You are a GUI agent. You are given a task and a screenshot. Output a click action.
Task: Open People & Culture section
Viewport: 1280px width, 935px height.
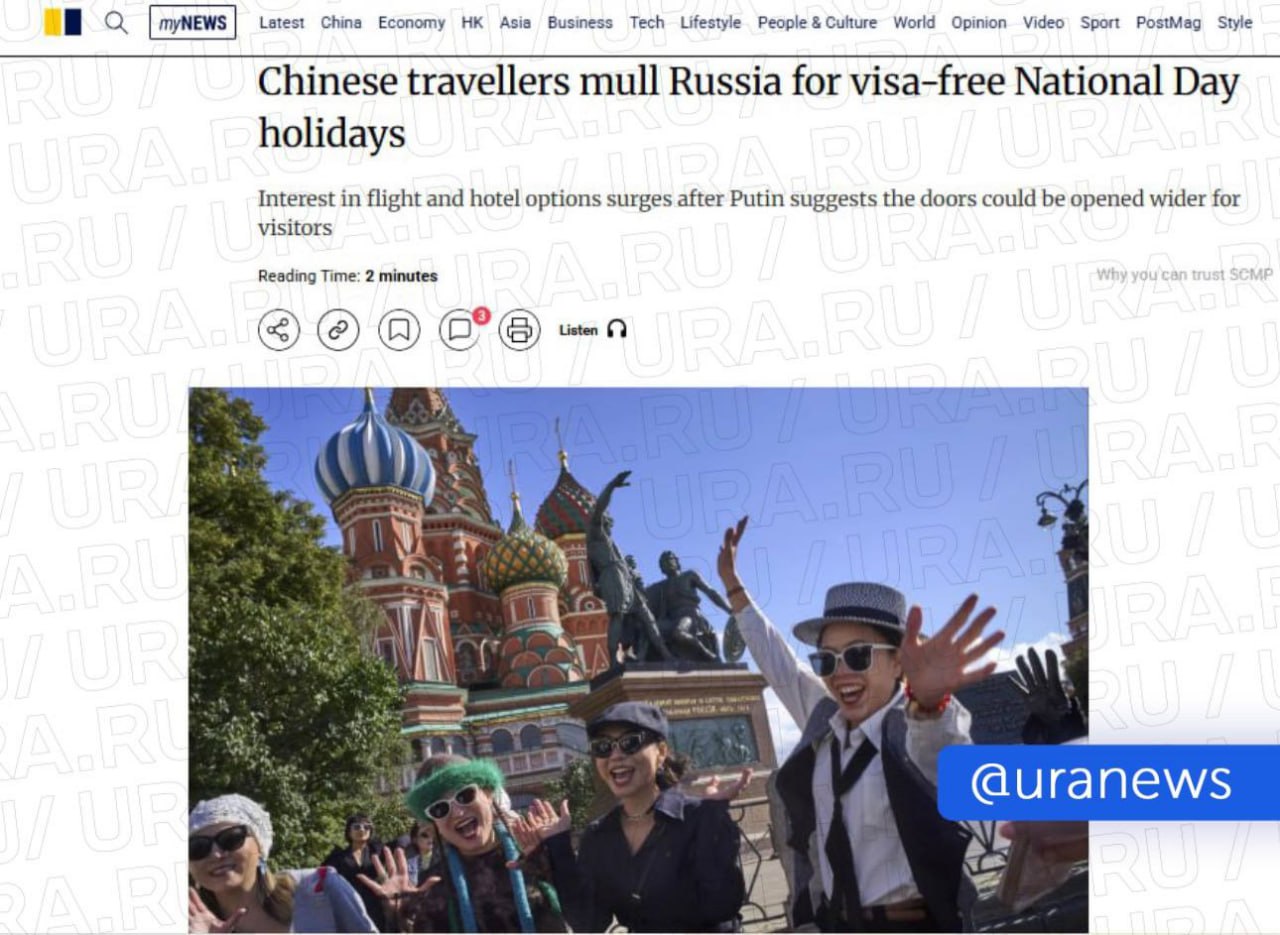[x=817, y=22]
